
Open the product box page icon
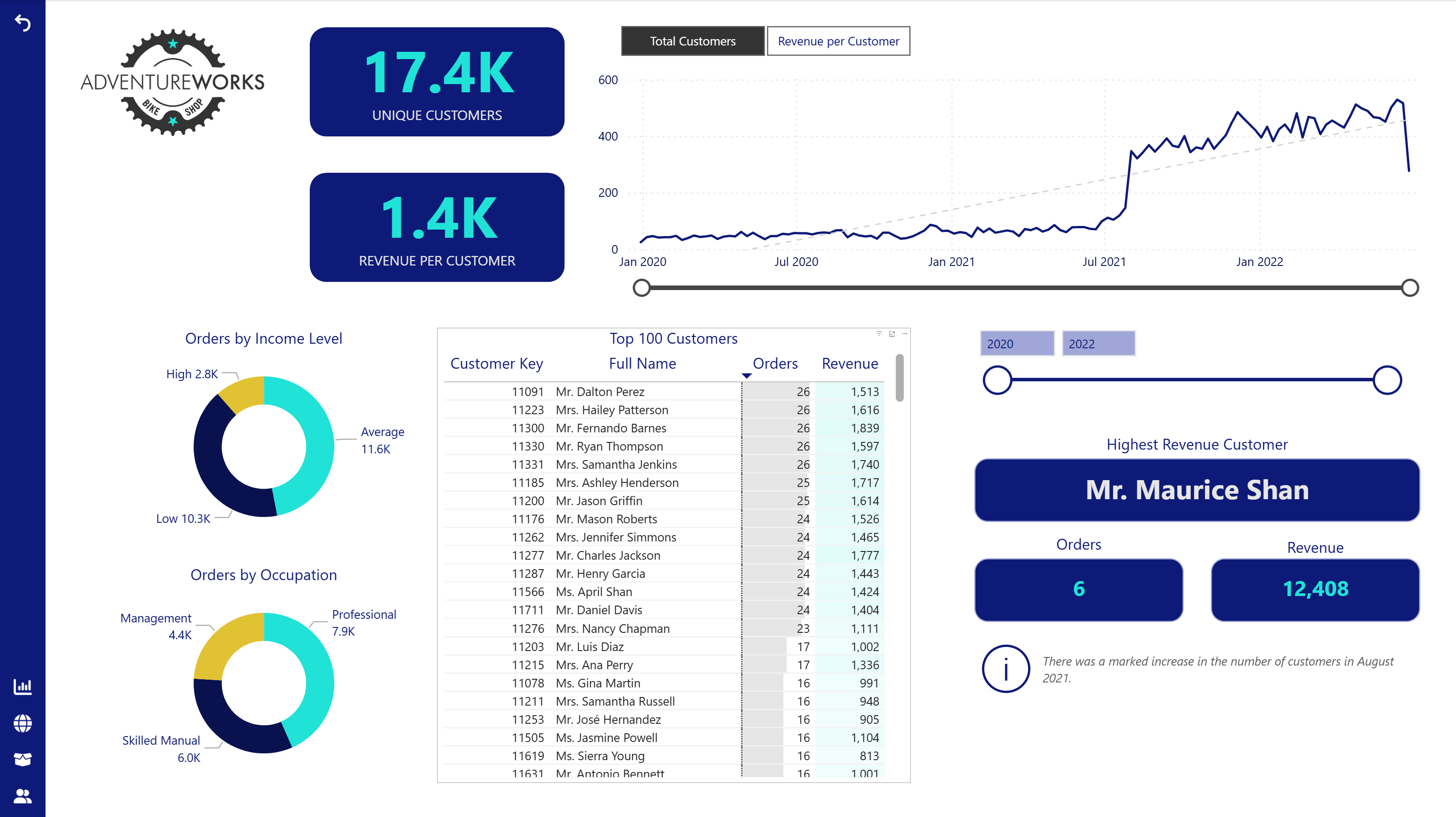[x=23, y=759]
